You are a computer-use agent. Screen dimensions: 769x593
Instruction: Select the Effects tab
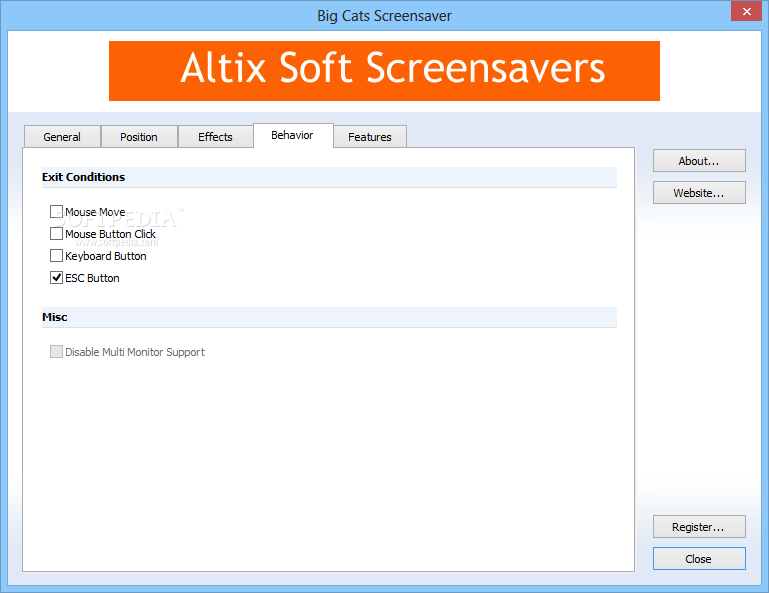click(215, 137)
